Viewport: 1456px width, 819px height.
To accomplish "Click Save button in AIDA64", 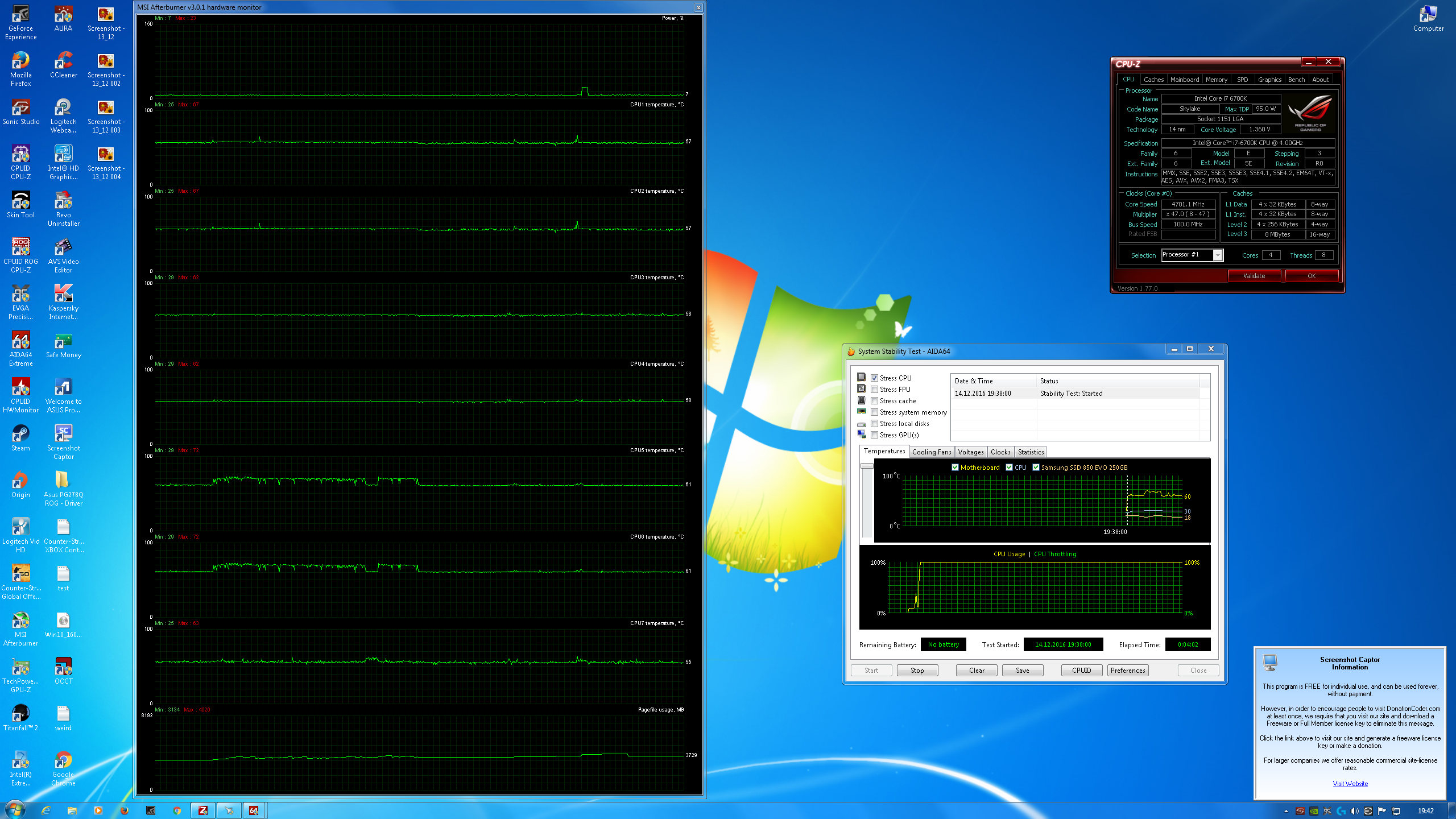I will 1023,671.
